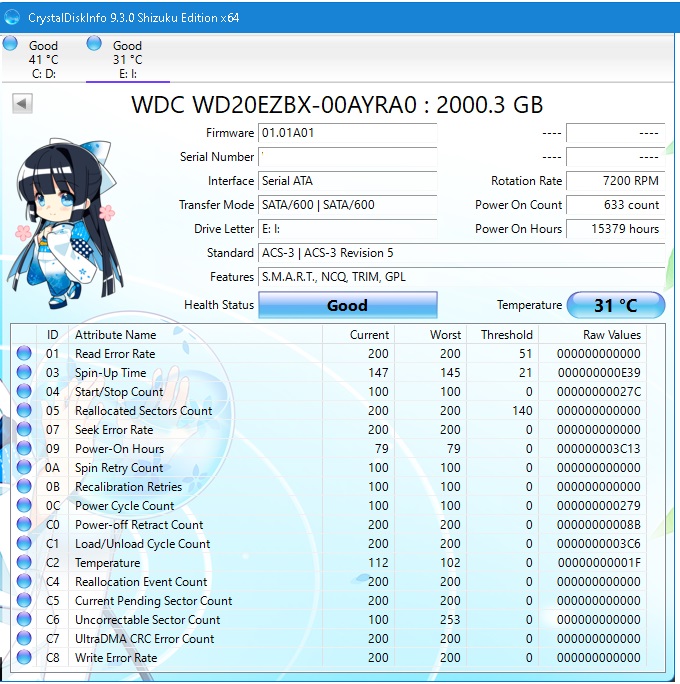The height and width of the screenshot is (684, 680).
Task: Click the status orb for Spin Retry Count
Action: [24, 467]
